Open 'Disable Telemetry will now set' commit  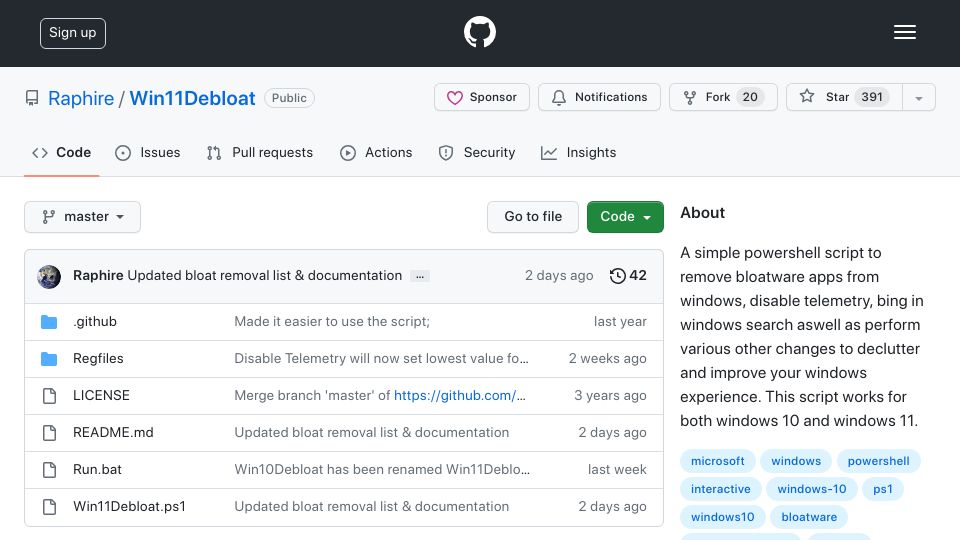click(x=381, y=359)
